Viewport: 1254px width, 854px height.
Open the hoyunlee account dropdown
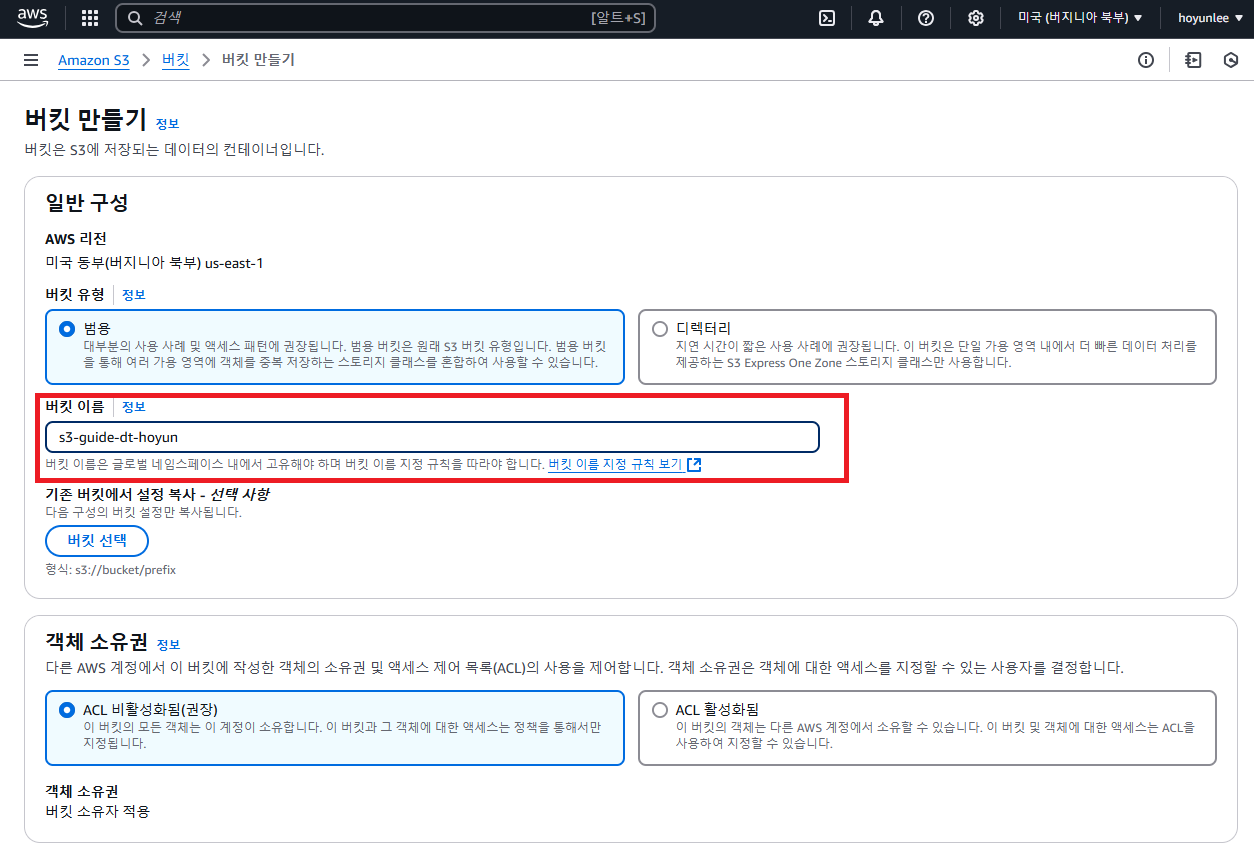tap(1210, 18)
